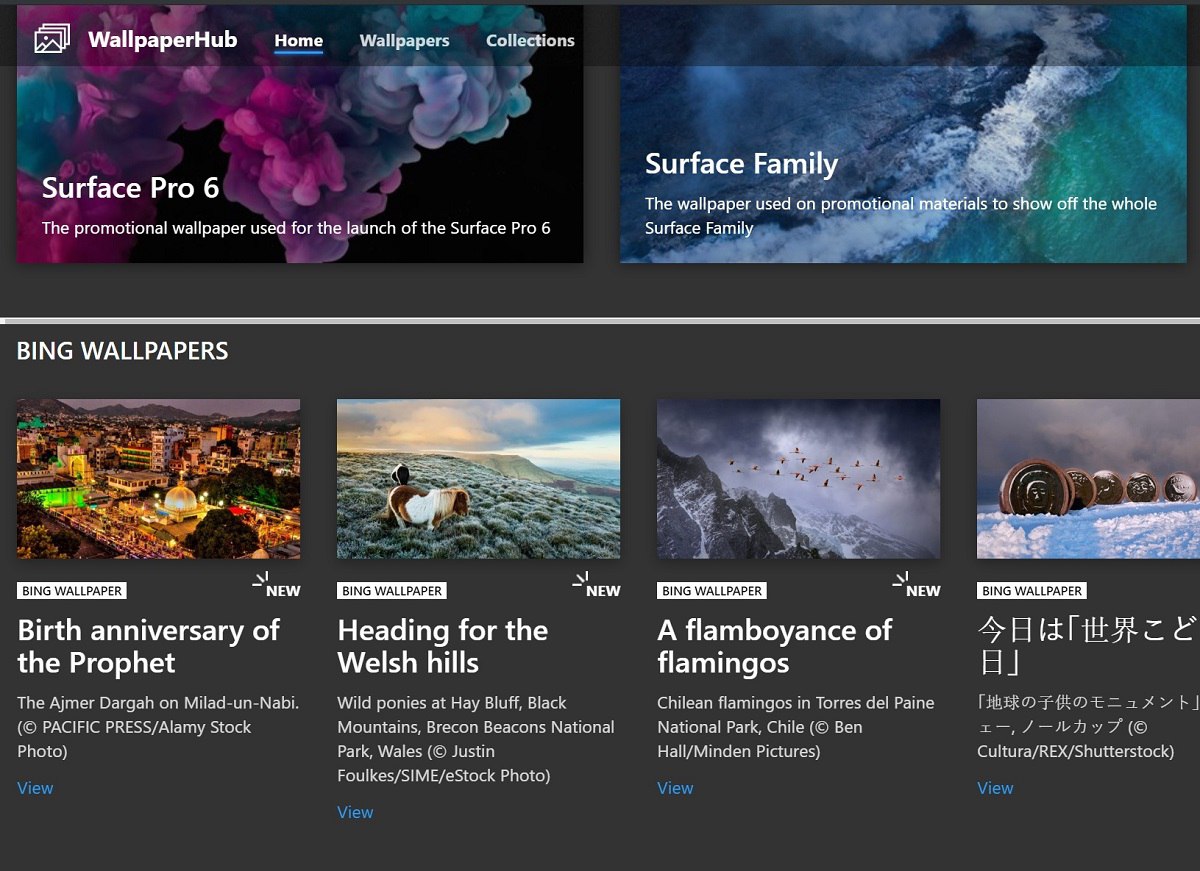This screenshot has width=1200, height=871.
Task: Open the Surface Pro 6 featured banner
Action: tap(300, 134)
